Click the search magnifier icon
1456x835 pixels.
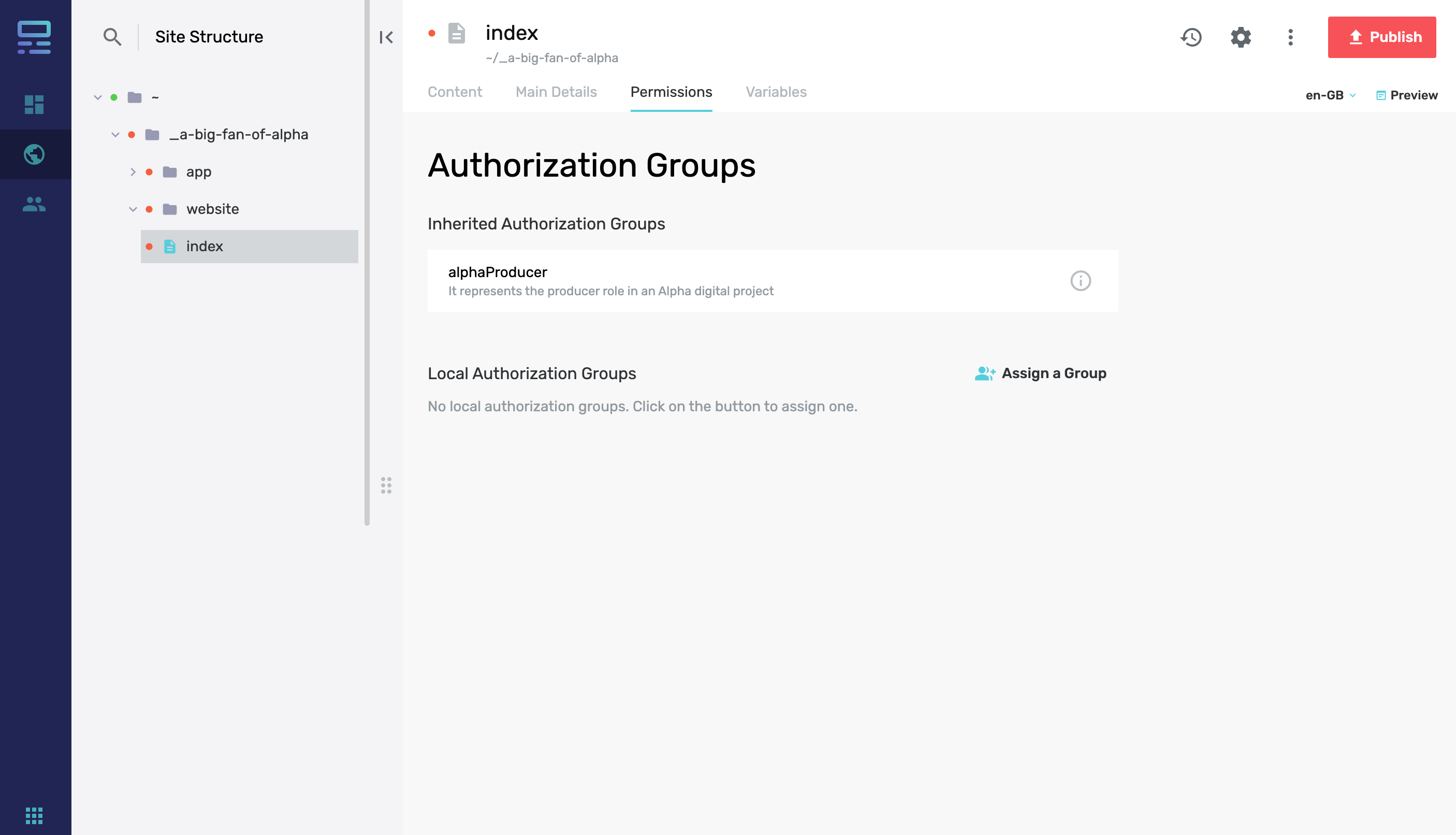pos(112,37)
